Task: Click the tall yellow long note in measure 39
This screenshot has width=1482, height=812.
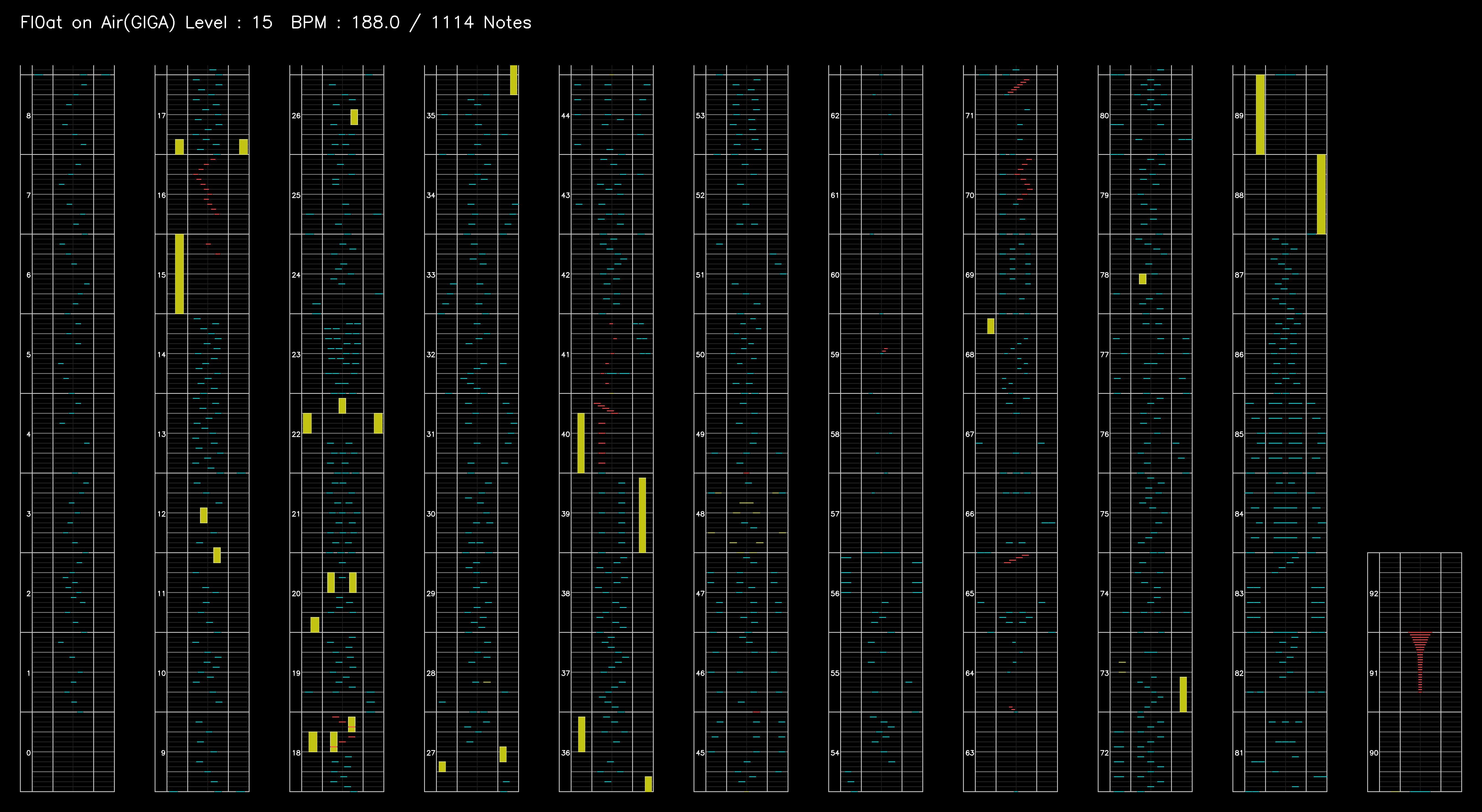Action: [x=642, y=515]
